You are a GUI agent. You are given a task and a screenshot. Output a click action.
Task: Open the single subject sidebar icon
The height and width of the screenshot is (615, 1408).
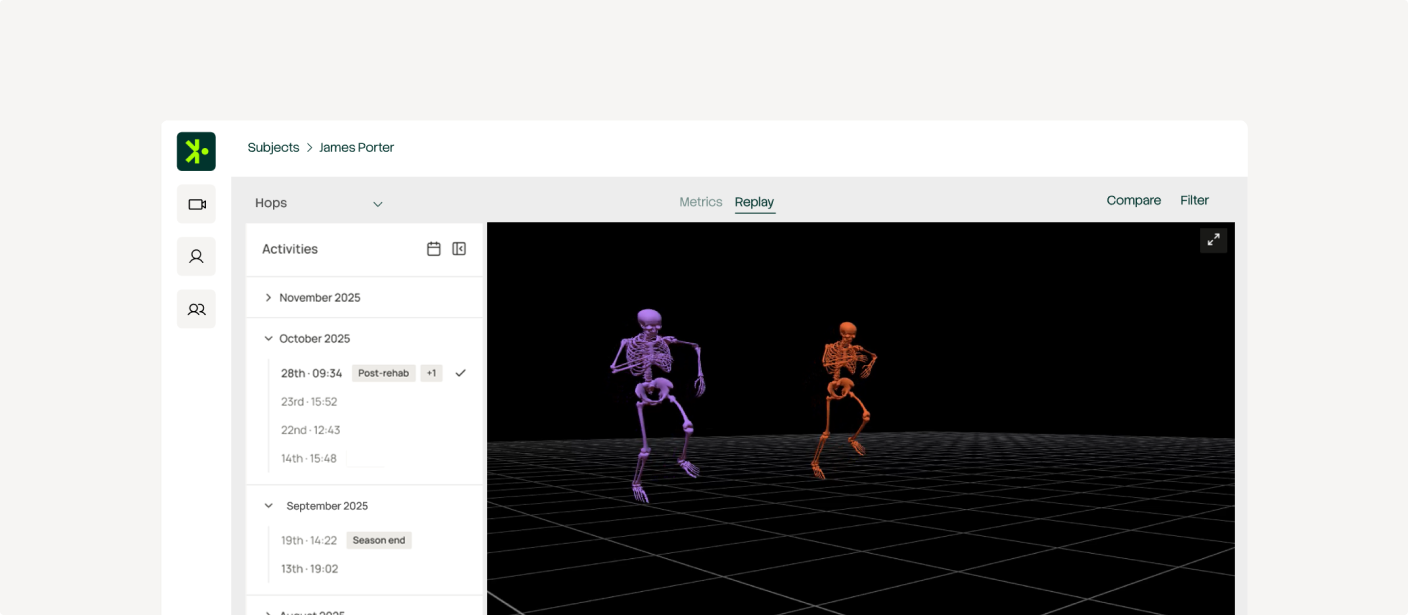(196, 256)
